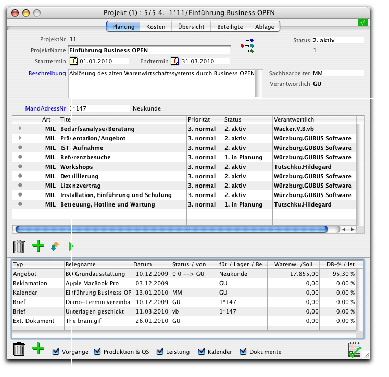Expand the Präsentation/Angebot milestone row
389x377 pixels.
click(x=20, y=138)
